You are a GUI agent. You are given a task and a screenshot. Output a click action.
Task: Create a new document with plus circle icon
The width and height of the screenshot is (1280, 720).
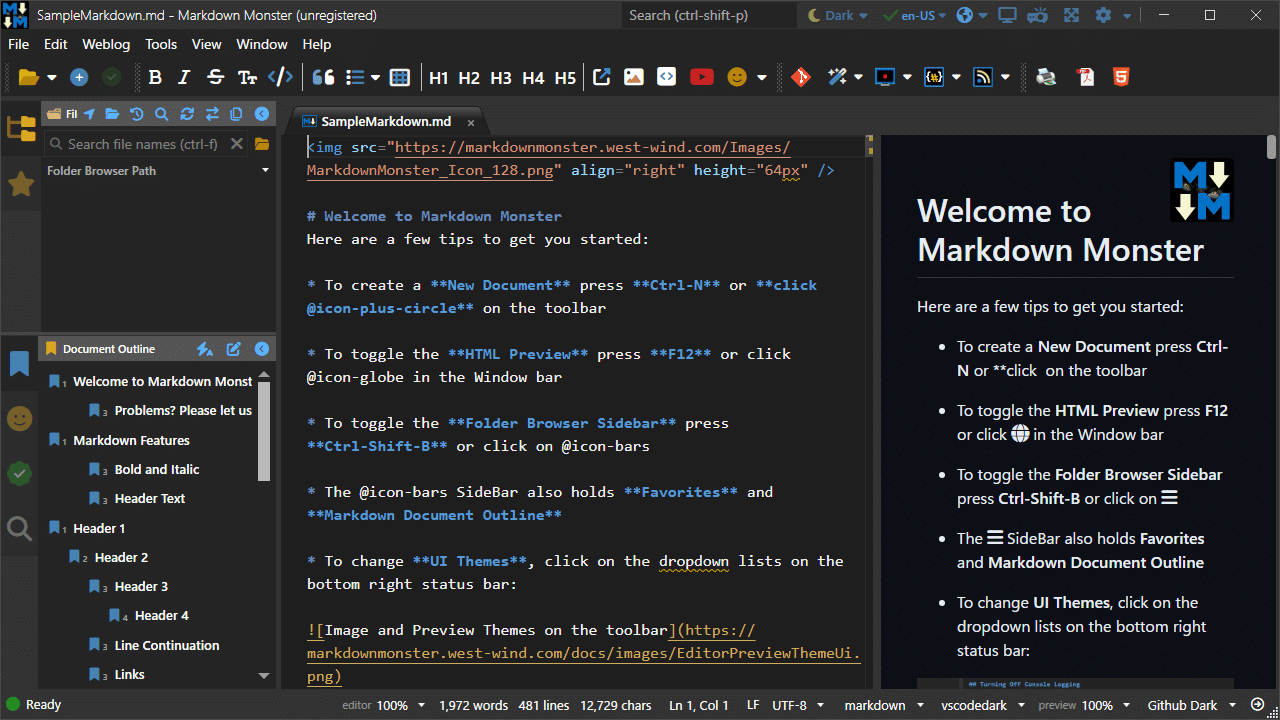click(79, 77)
